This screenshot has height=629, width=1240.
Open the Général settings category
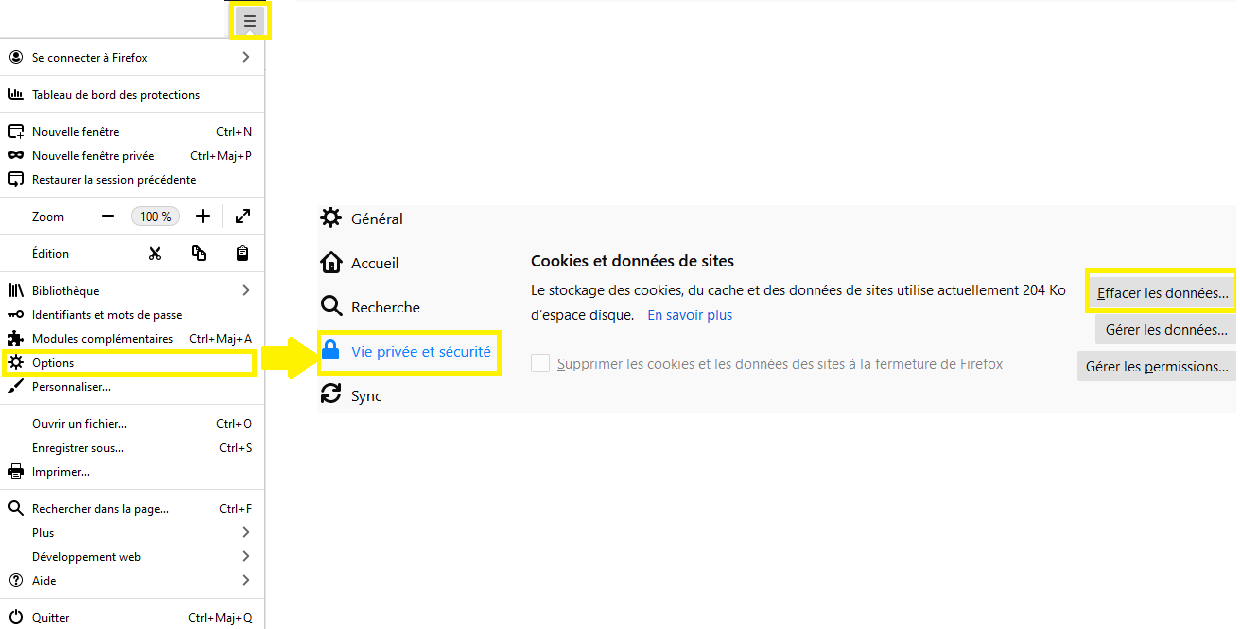click(x=376, y=219)
